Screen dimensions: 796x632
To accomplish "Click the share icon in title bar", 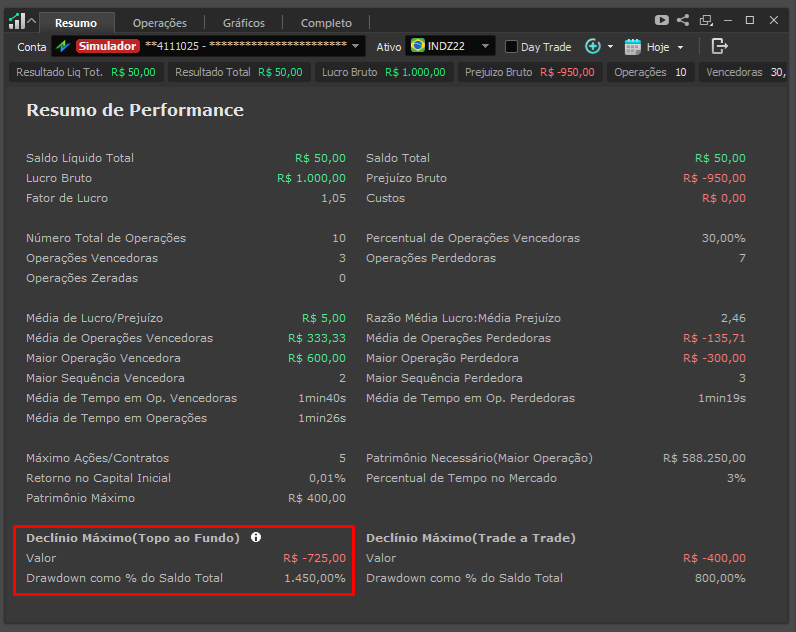I will coord(683,20).
